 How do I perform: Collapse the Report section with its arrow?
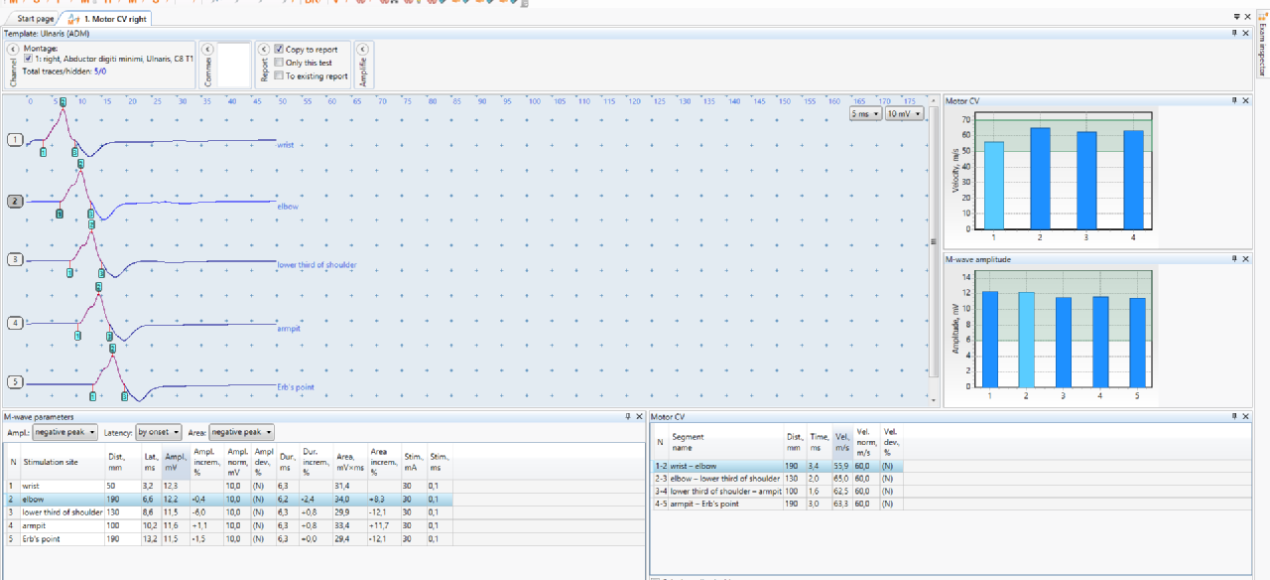pyautogui.click(x=264, y=49)
